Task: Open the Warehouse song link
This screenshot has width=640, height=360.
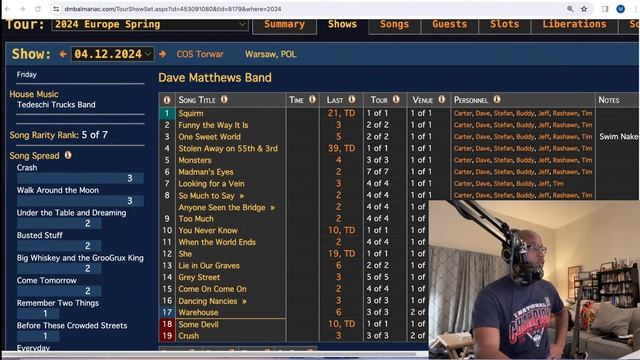Action: tap(198, 313)
